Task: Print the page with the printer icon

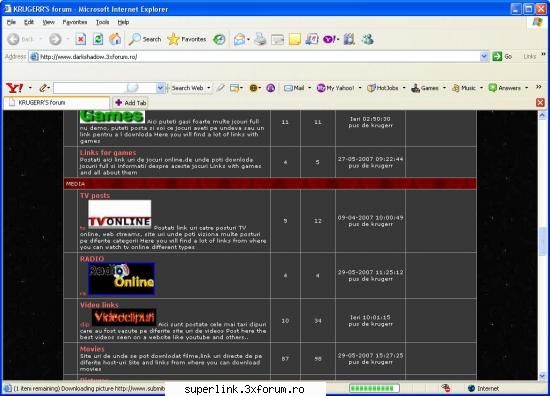Action: [x=260, y=39]
